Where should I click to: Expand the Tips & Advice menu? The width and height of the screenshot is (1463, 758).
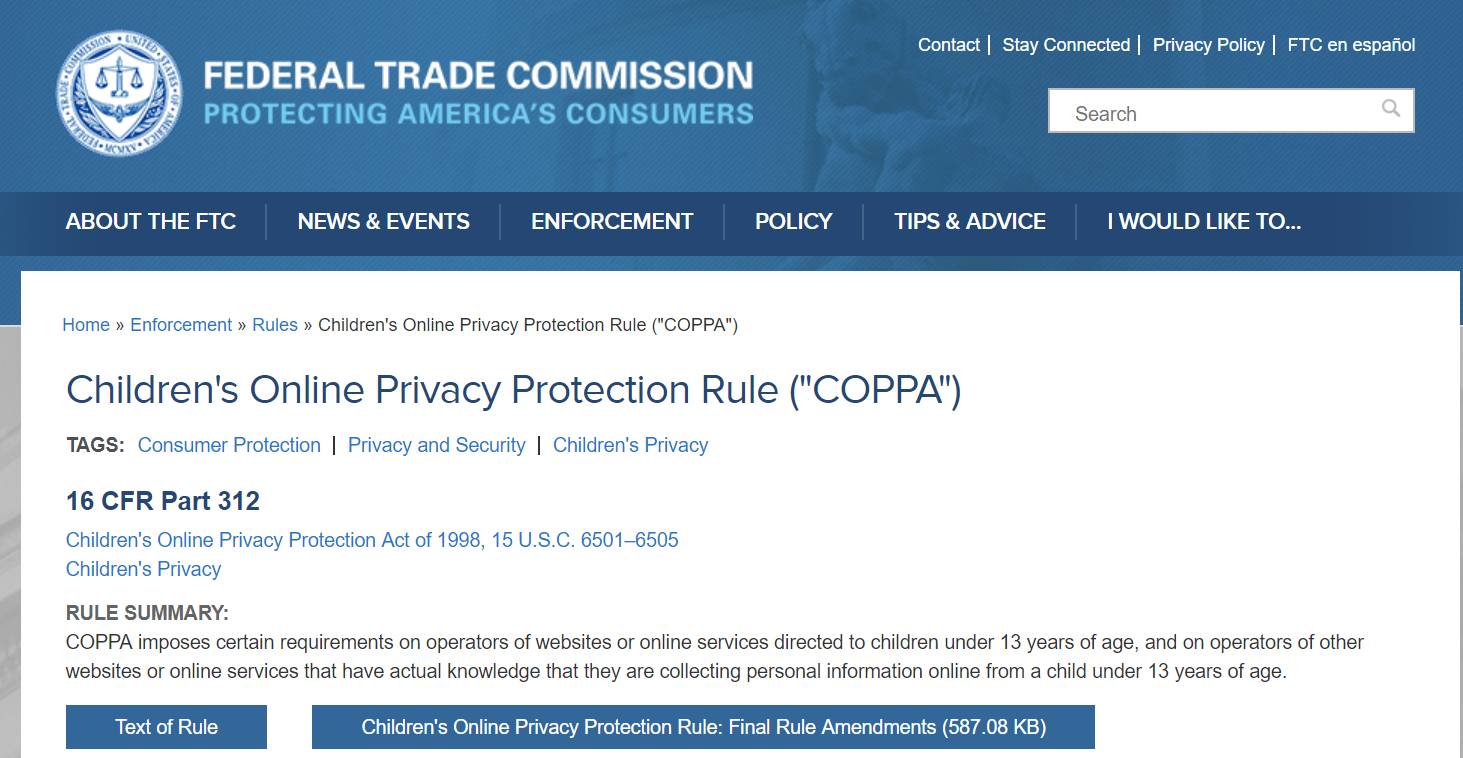point(970,222)
